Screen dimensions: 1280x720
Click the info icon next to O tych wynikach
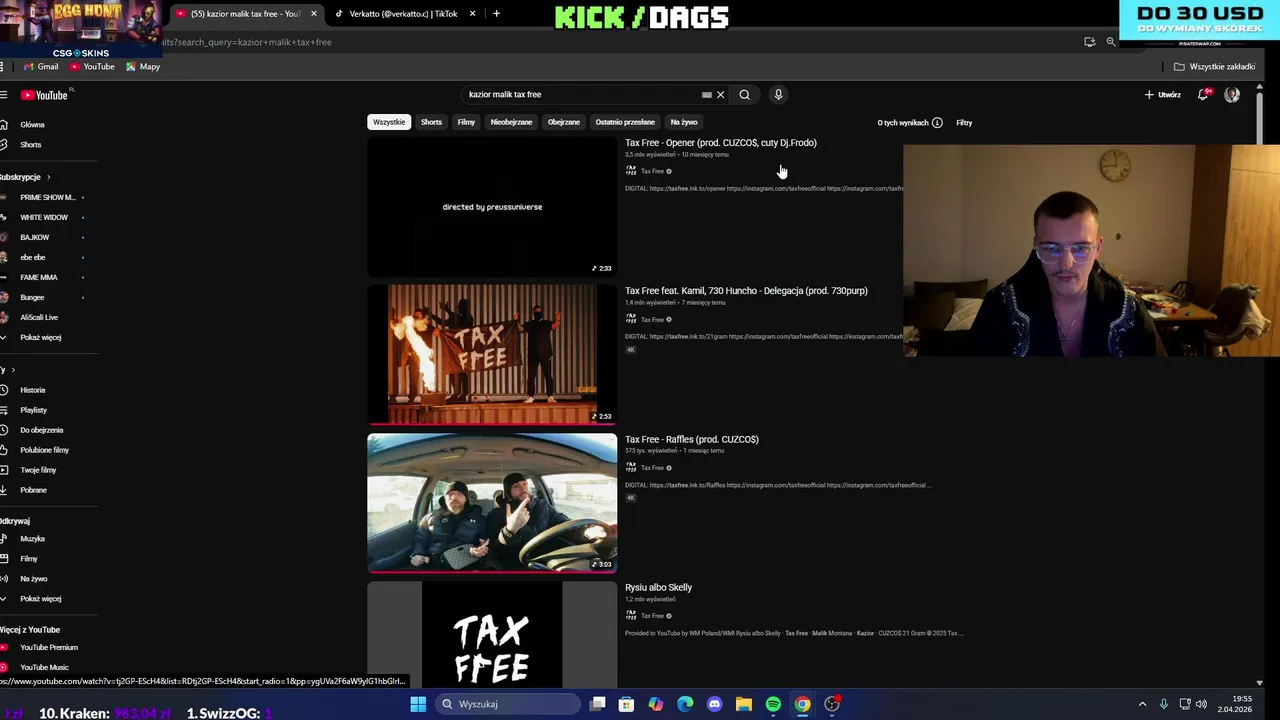[x=937, y=123]
